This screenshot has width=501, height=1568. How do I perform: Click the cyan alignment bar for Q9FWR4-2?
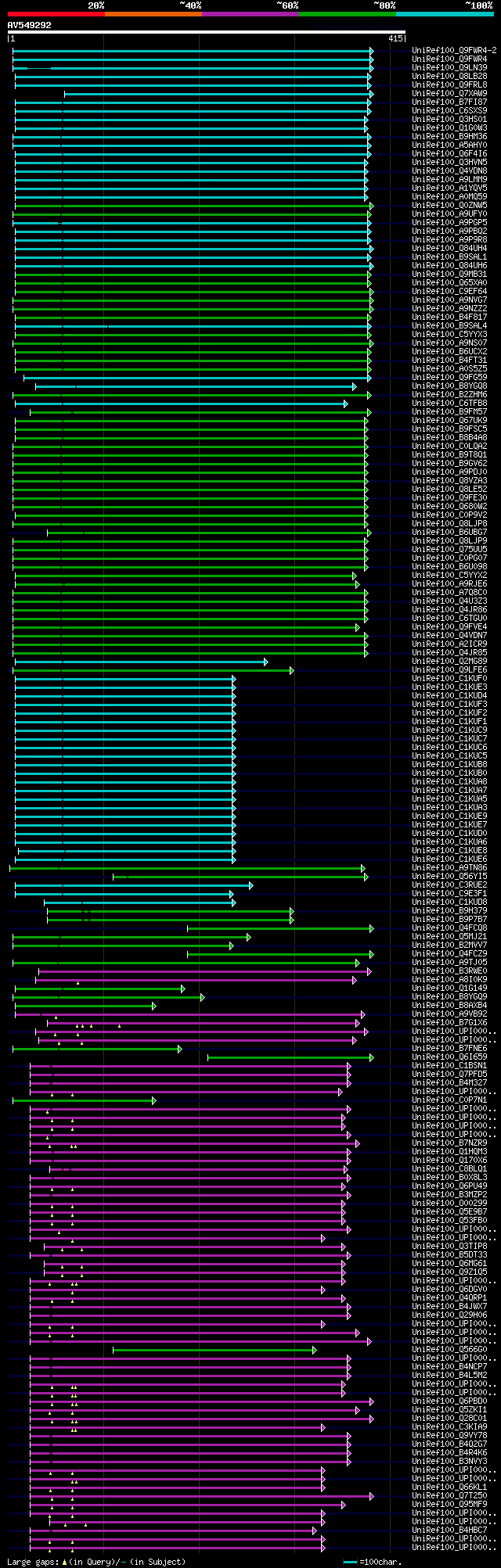click(193, 50)
